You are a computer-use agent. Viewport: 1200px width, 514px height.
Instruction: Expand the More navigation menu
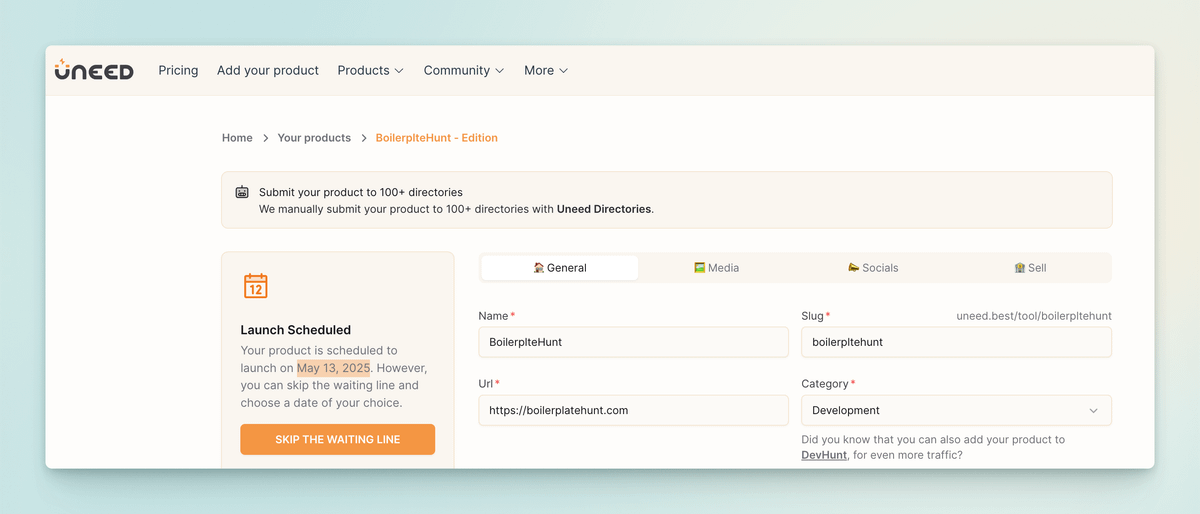546,70
